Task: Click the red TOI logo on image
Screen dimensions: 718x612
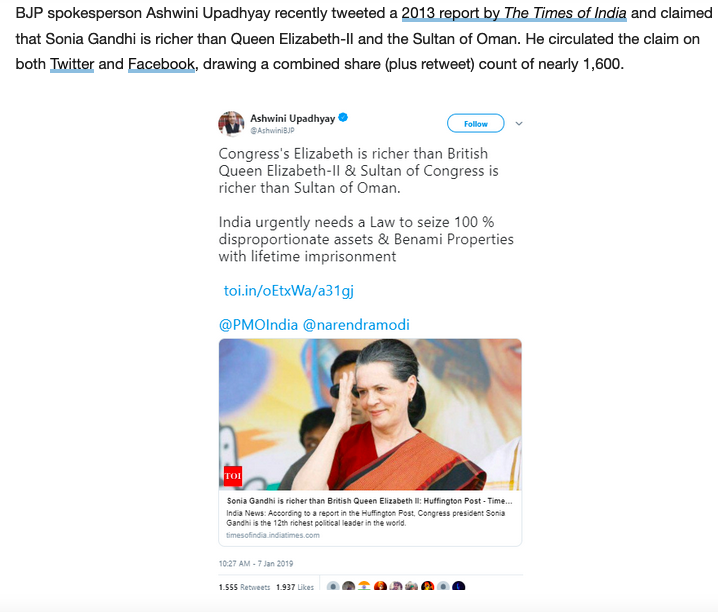Action: [233, 476]
